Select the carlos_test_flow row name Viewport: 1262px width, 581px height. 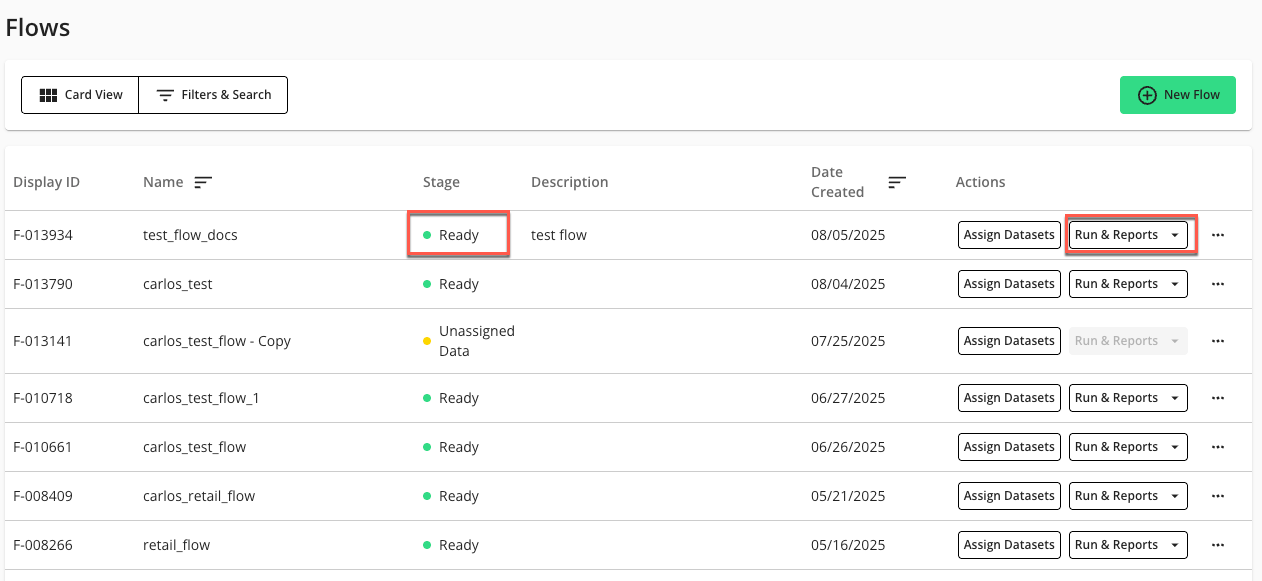194,447
